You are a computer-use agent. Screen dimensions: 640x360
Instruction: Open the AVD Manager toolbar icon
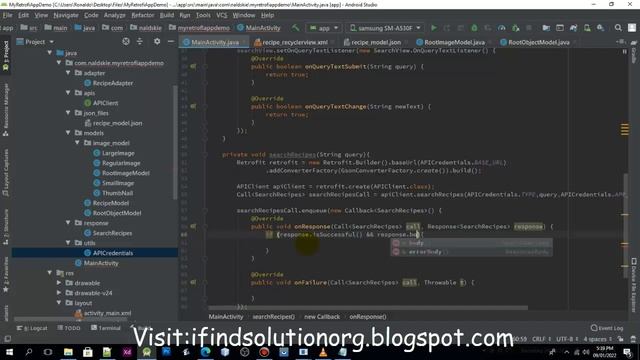(x=587, y=28)
